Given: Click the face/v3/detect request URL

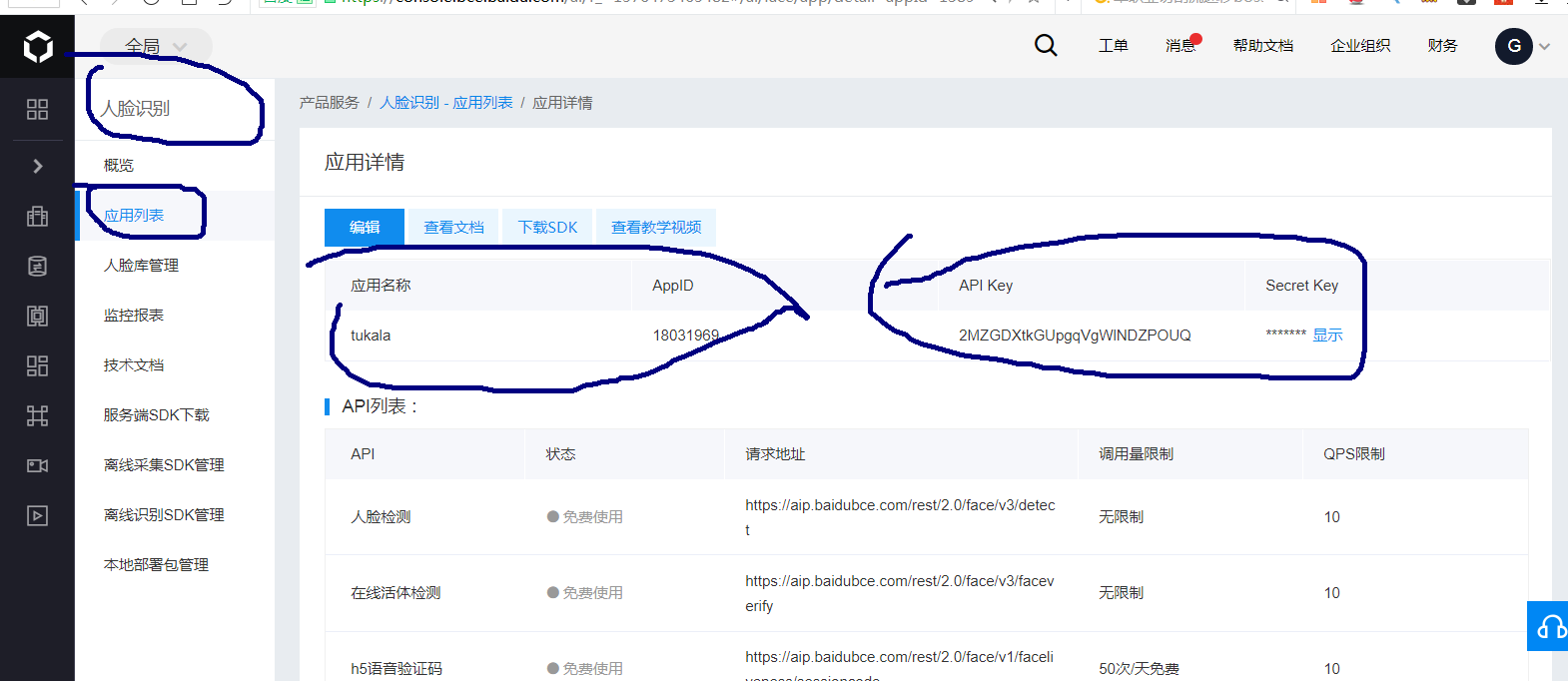Looking at the screenshot, I should click(x=900, y=517).
